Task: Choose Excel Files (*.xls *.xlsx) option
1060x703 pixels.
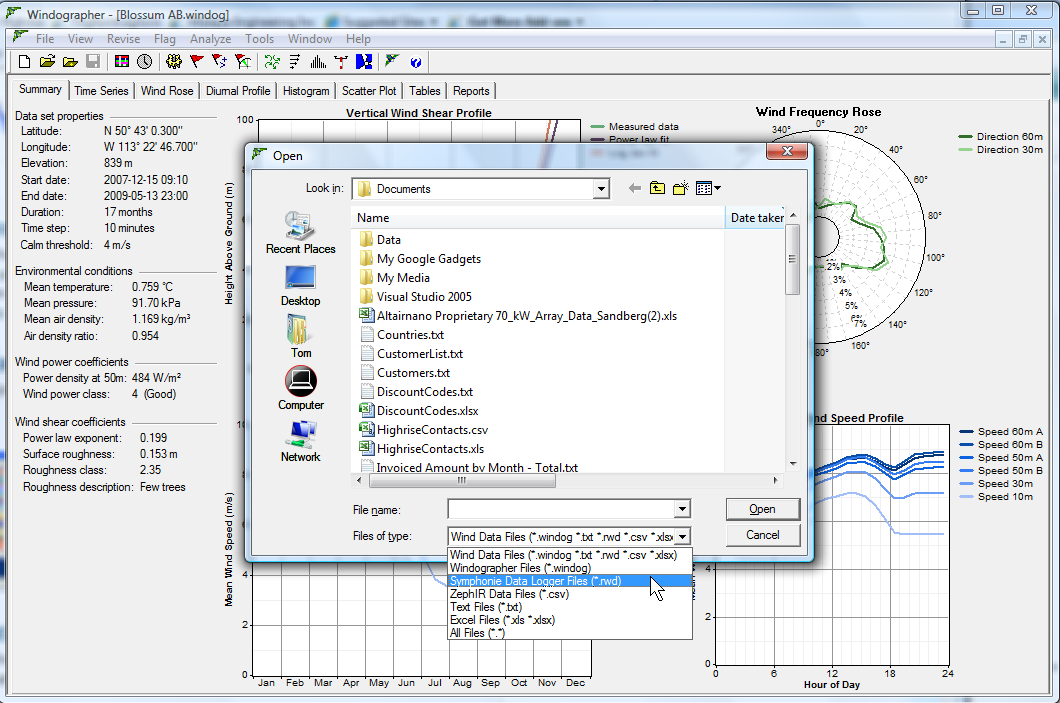Action: [x=571, y=620]
